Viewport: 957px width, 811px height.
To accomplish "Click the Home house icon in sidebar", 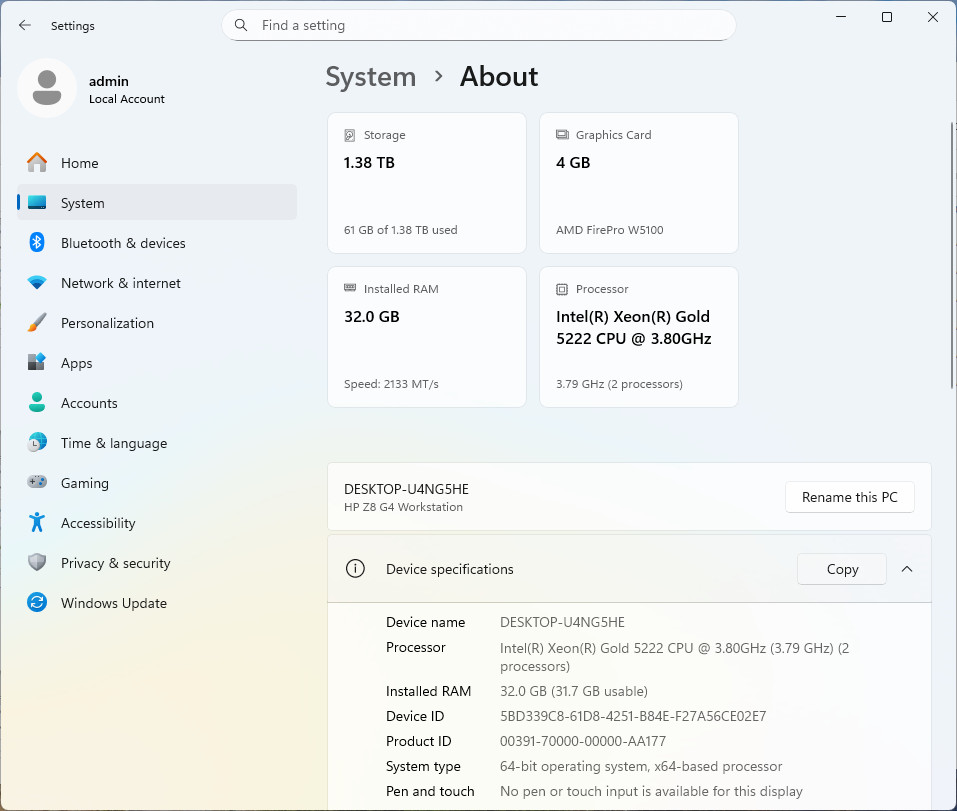I will click(x=37, y=163).
